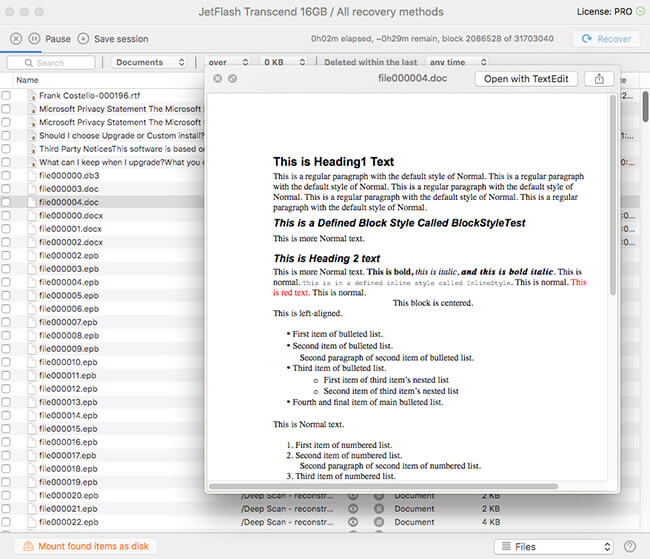The height and width of the screenshot is (559, 650).
Task: Check the box for file000003.doc
Action: [x=6, y=189]
